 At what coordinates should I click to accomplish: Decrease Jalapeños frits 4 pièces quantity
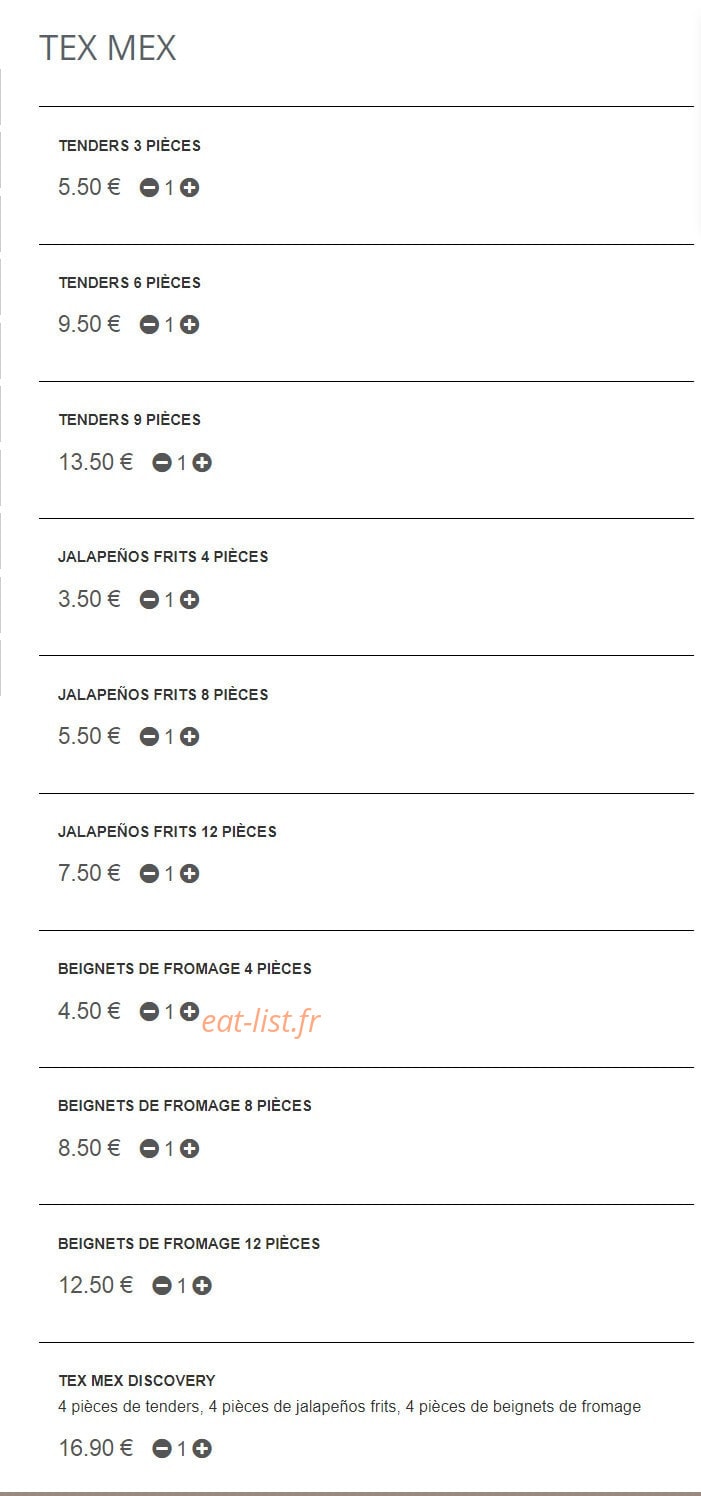click(x=149, y=600)
